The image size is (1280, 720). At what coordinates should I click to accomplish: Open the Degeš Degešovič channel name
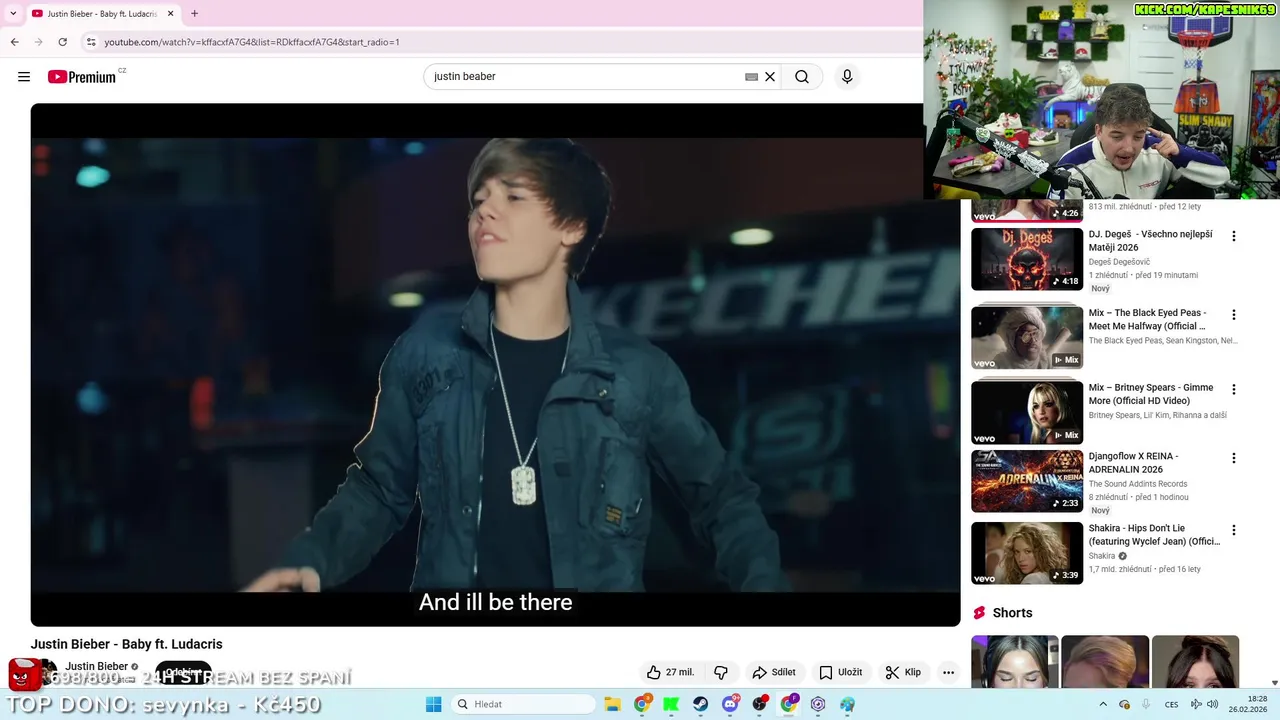(x=1119, y=262)
